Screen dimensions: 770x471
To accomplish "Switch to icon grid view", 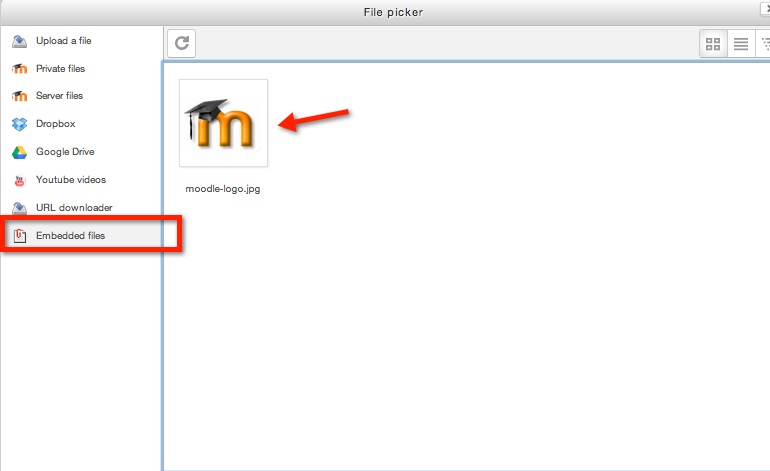I will [x=713, y=44].
